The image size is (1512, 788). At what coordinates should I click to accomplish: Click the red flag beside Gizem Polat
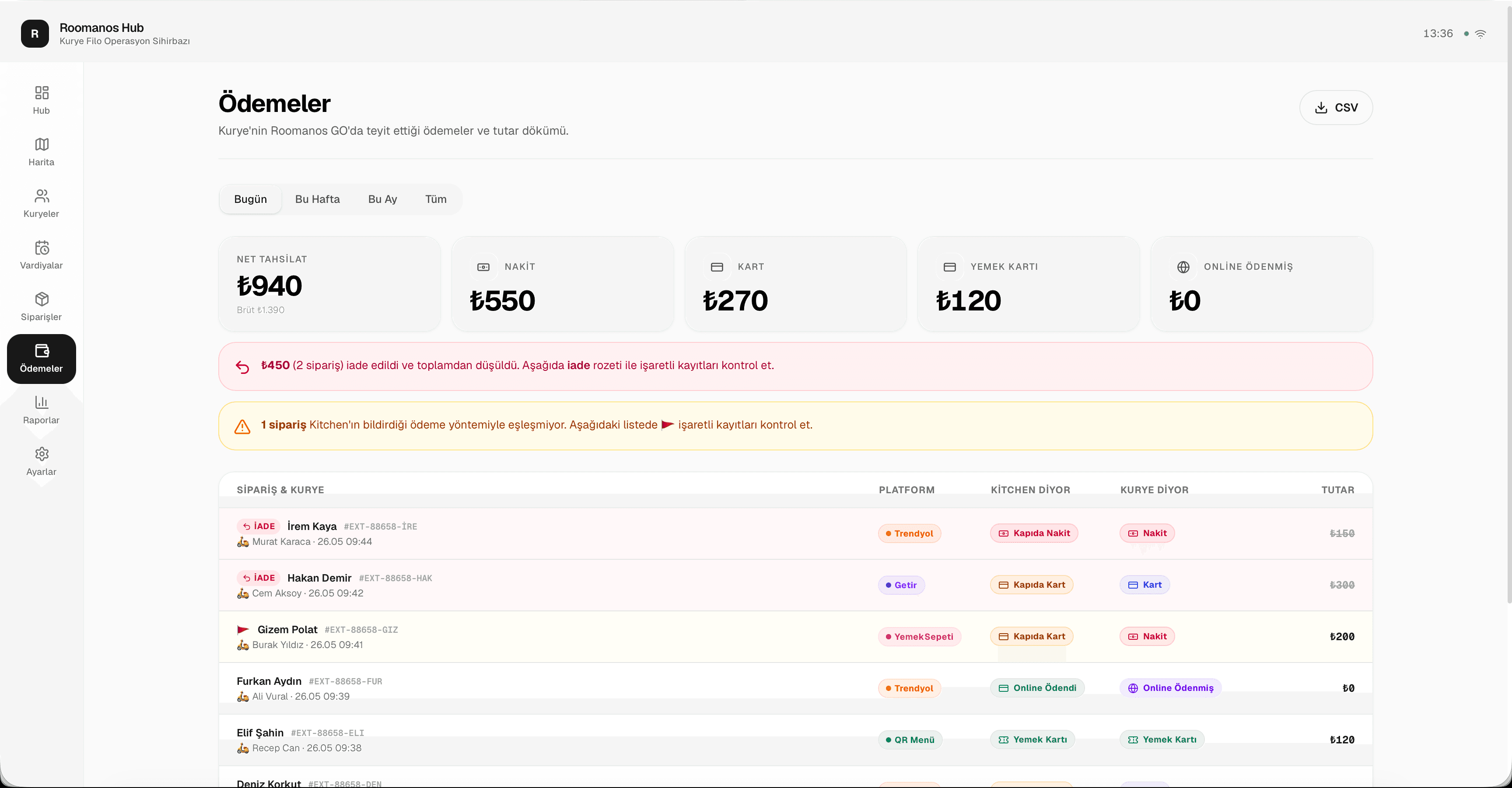click(243, 630)
